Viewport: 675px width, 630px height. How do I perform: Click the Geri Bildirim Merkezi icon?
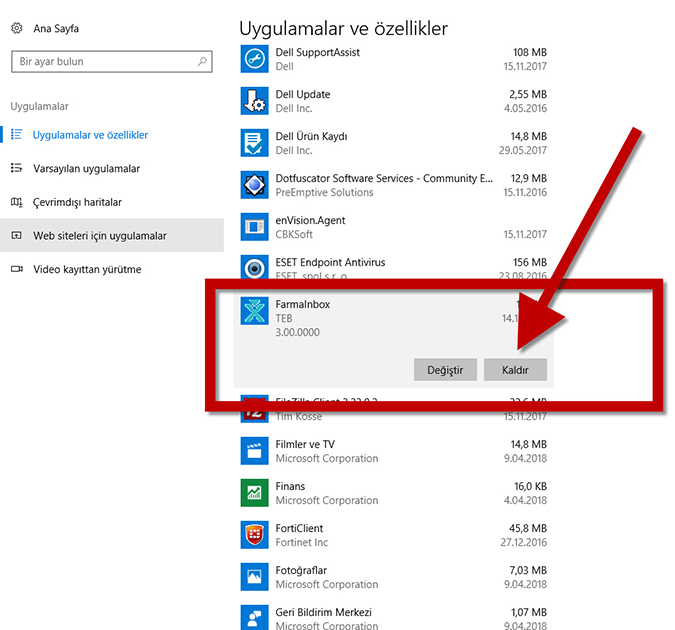click(254, 618)
